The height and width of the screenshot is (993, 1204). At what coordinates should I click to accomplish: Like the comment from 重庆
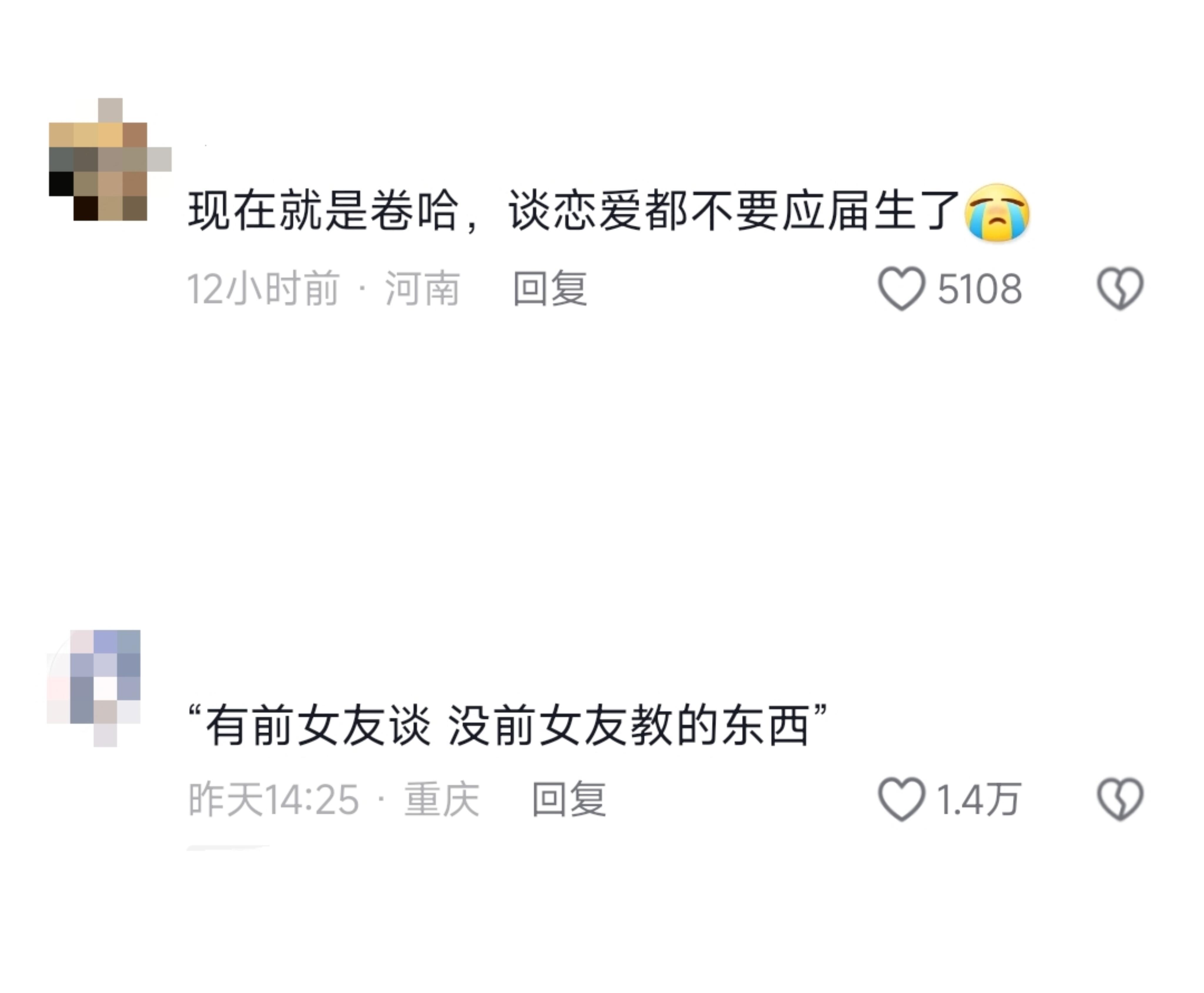pyautogui.click(x=902, y=799)
